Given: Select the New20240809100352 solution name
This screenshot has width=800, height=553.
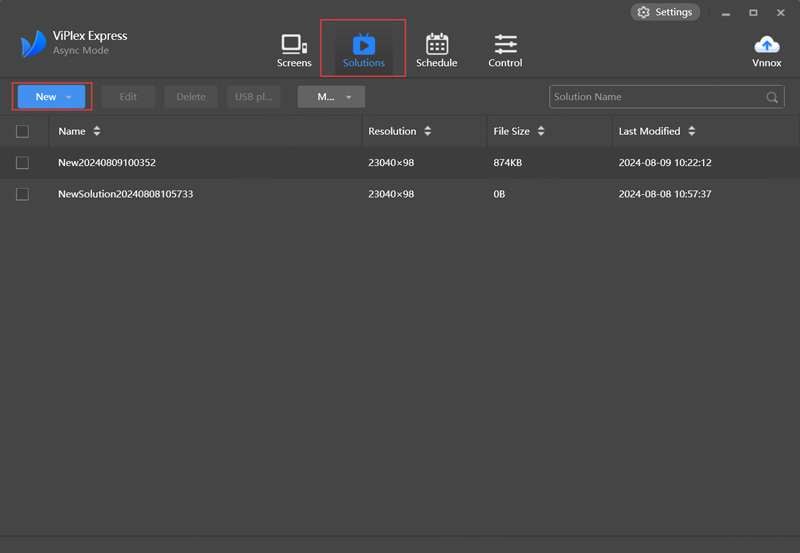Looking at the screenshot, I should point(107,163).
